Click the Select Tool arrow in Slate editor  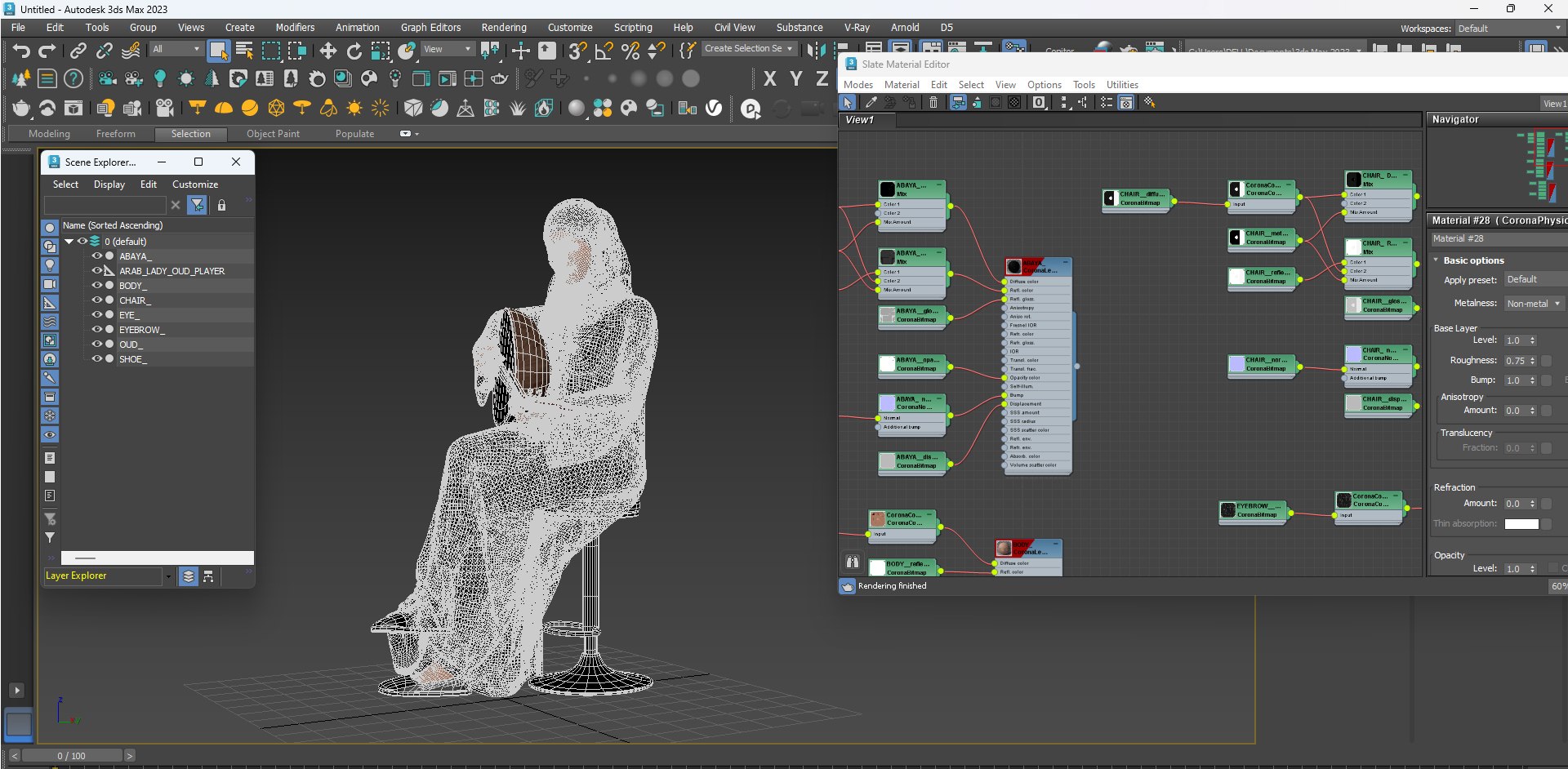click(x=848, y=102)
